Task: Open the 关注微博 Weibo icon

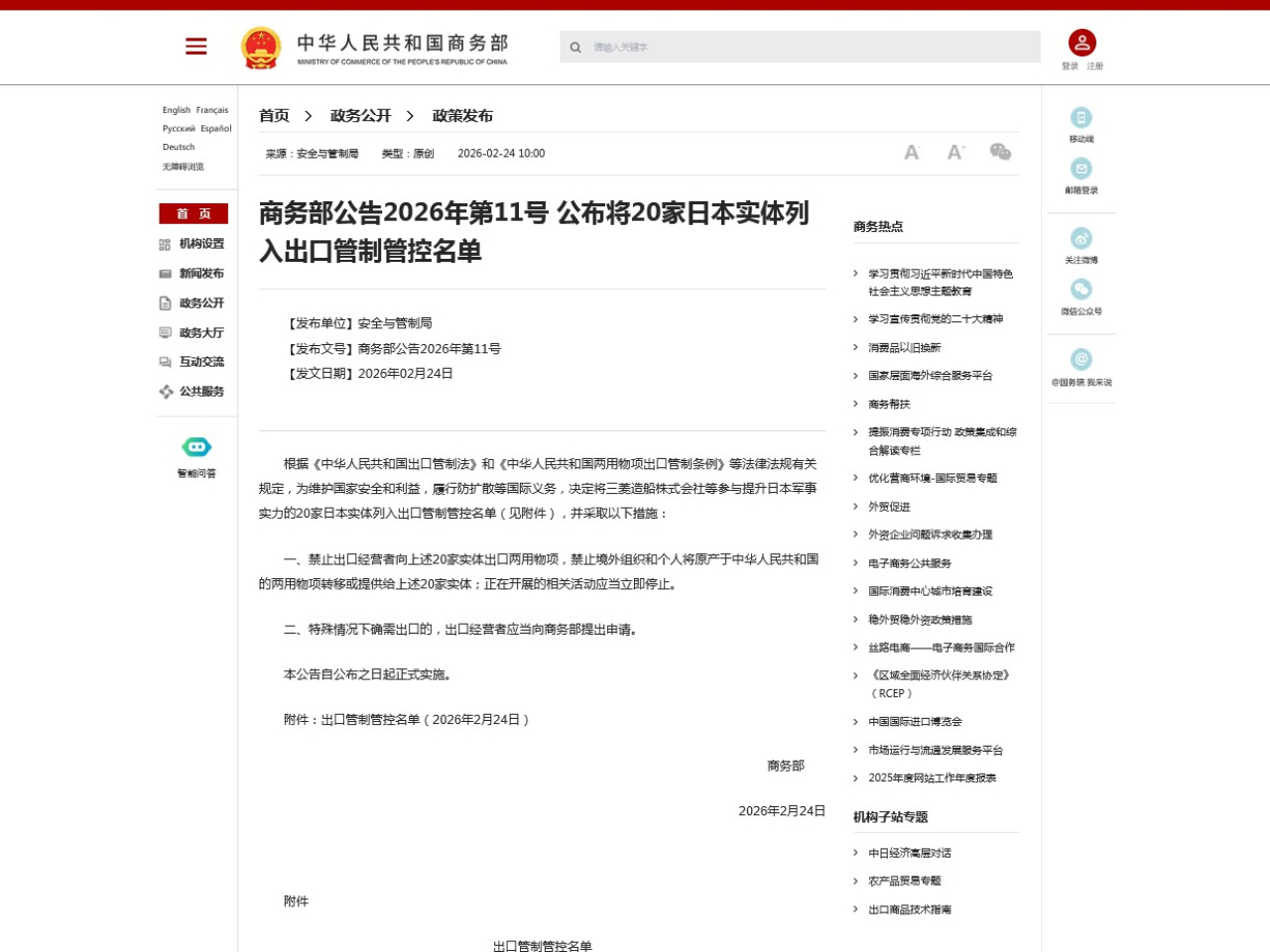Action: [1081, 241]
